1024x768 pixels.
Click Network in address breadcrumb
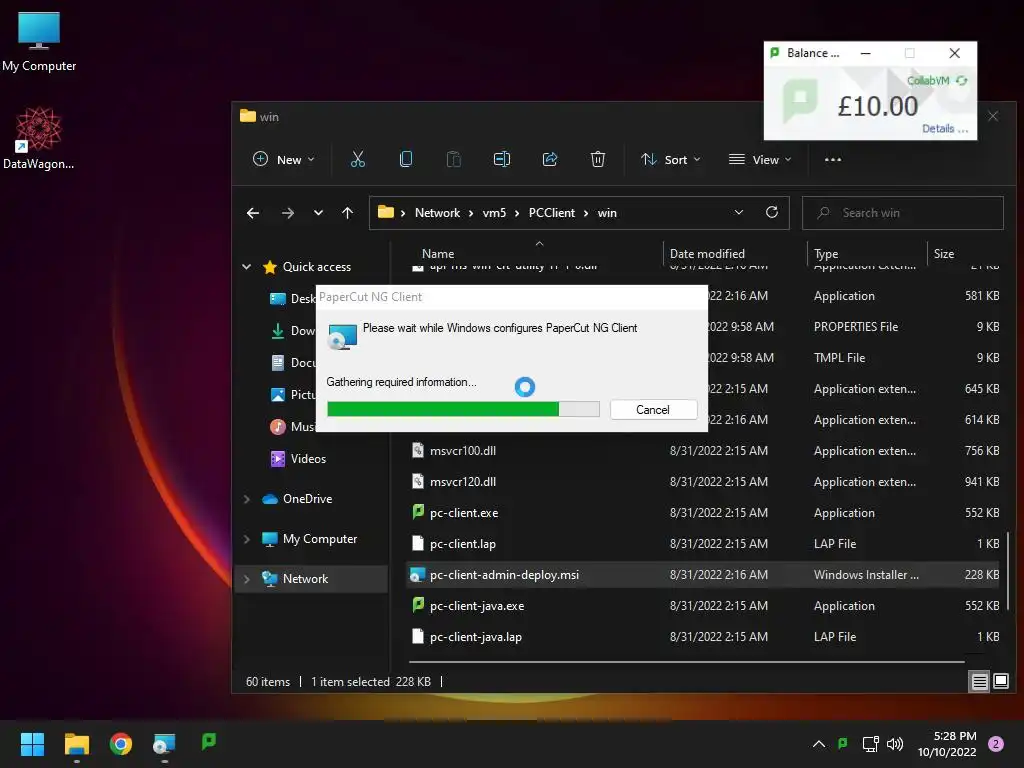437,213
